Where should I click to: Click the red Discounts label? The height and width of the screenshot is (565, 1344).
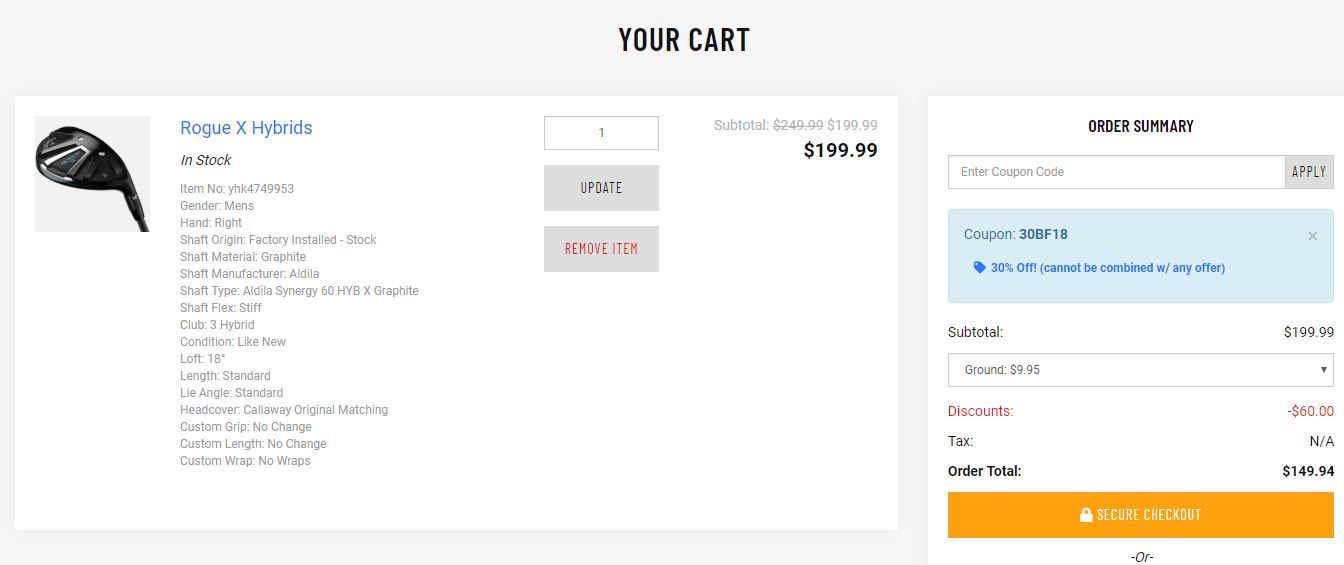[x=980, y=411]
